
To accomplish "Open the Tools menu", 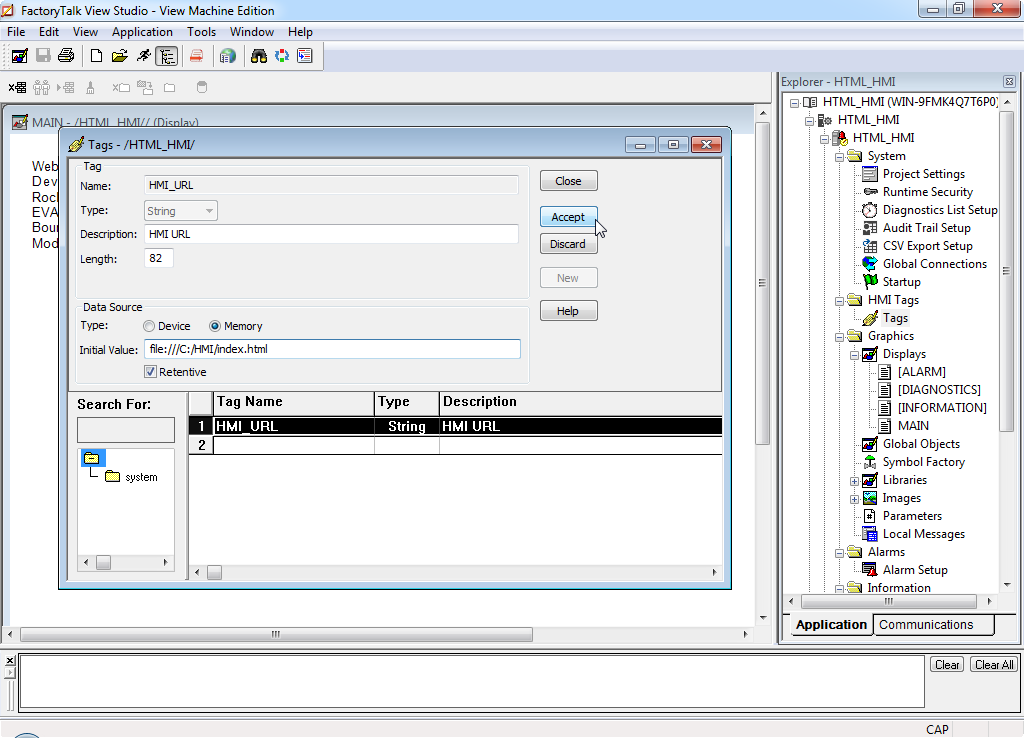I will [x=201, y=32].
